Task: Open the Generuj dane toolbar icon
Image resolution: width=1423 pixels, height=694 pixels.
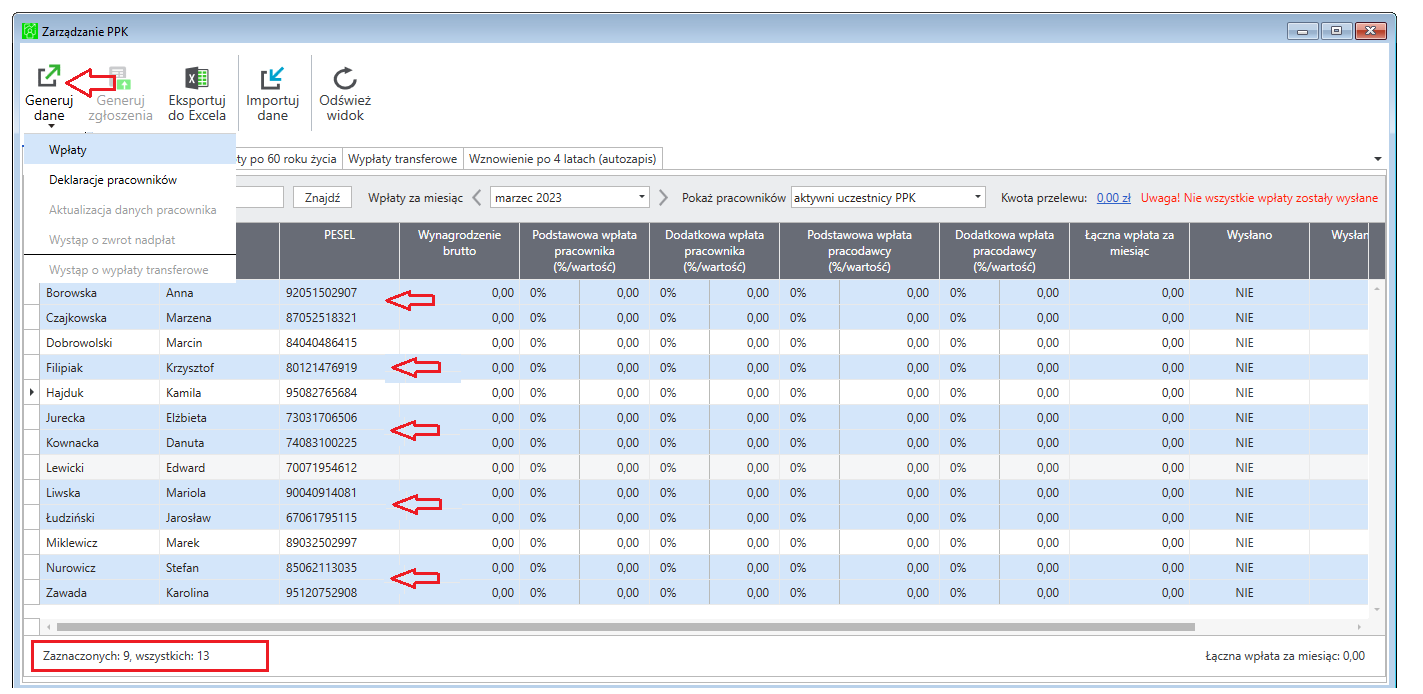Action: click(48, 77)
